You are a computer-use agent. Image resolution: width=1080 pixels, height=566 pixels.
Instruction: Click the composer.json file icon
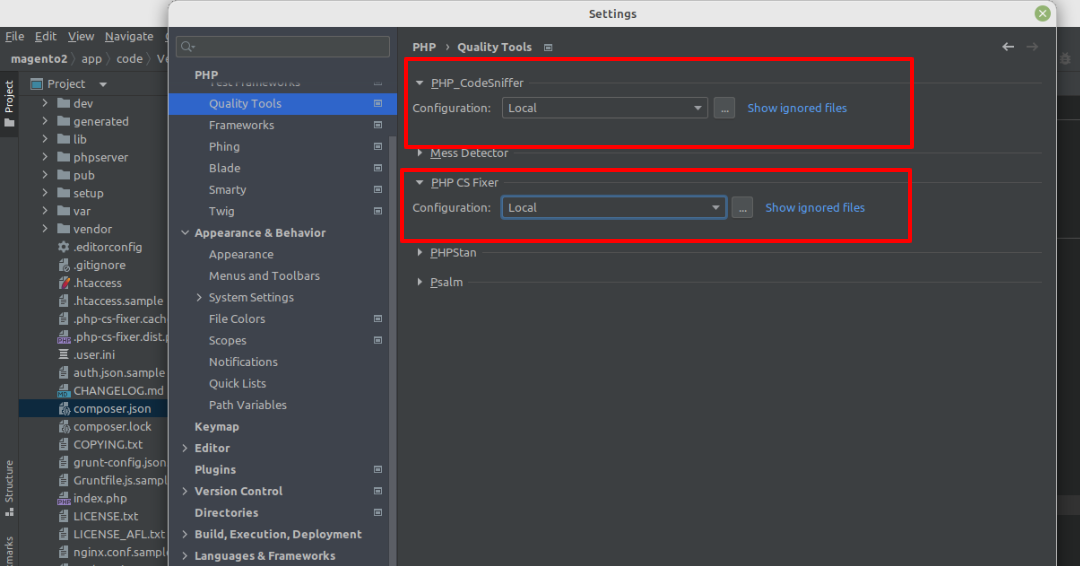point(63,408)
